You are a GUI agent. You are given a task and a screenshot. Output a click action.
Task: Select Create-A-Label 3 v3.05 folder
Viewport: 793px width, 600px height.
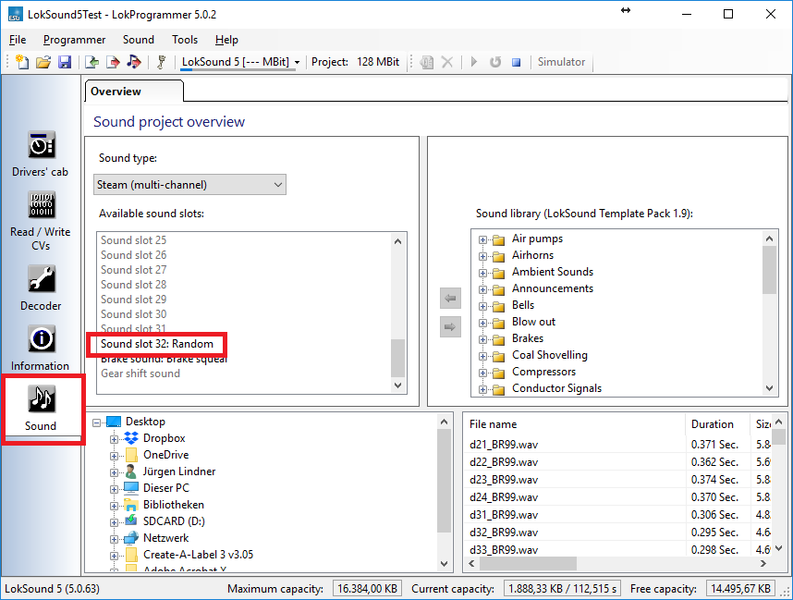(198, 554)
